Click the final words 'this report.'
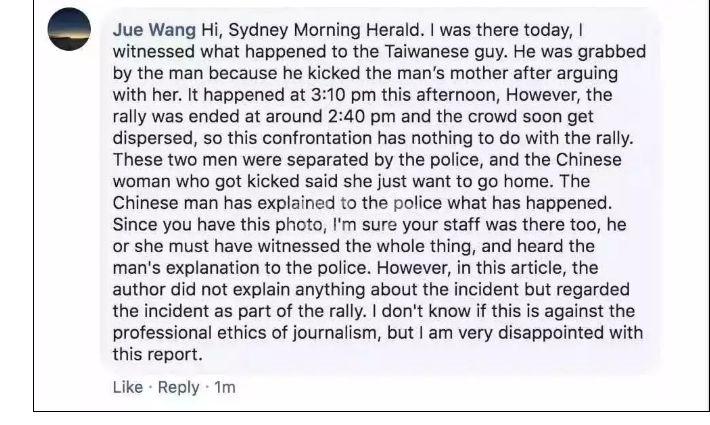The width and height of the screenshot is (710, 425). [158, 354]
